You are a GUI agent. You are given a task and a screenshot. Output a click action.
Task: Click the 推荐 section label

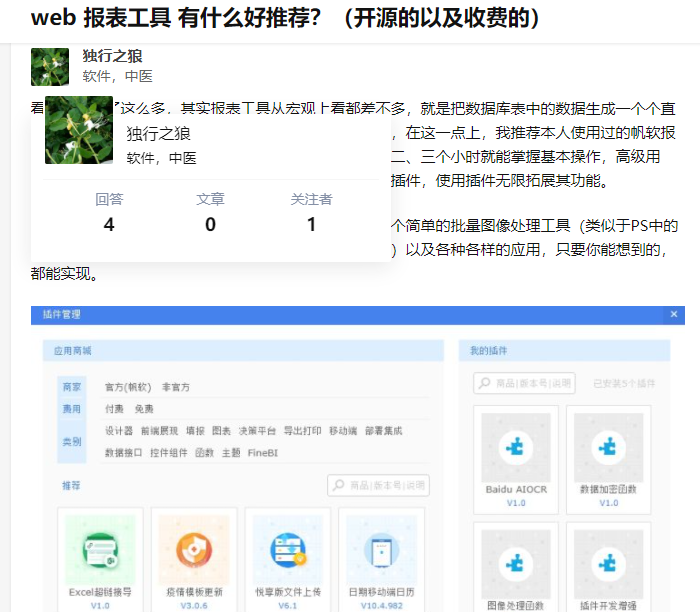71,485
